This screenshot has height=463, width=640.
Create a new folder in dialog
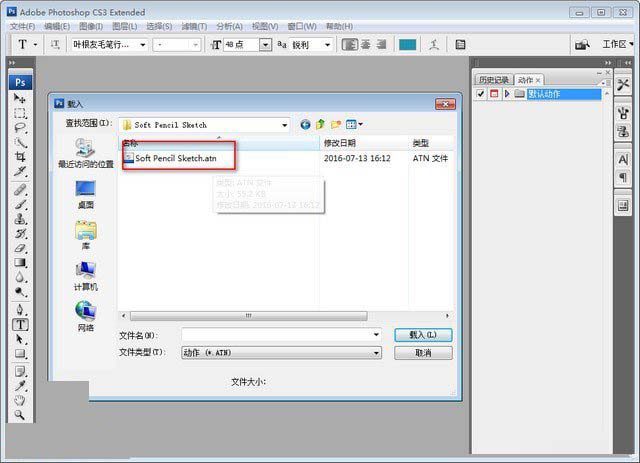click(336, 125)
